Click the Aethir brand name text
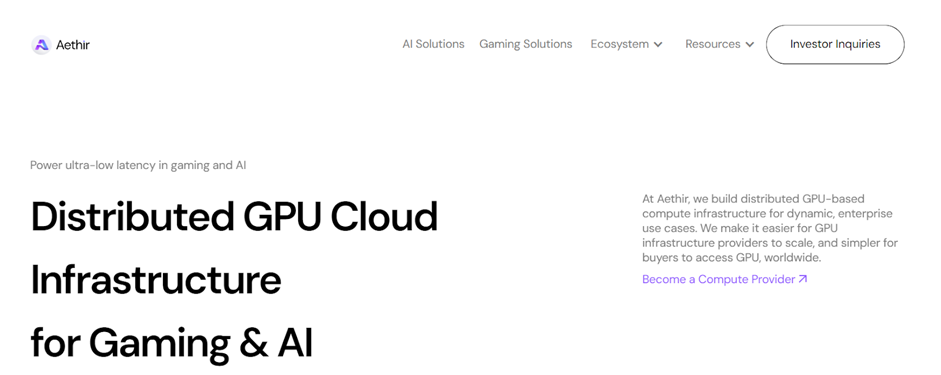Image resolution: width=941 pixels, height=375 pixels. (x=73, y=44)
